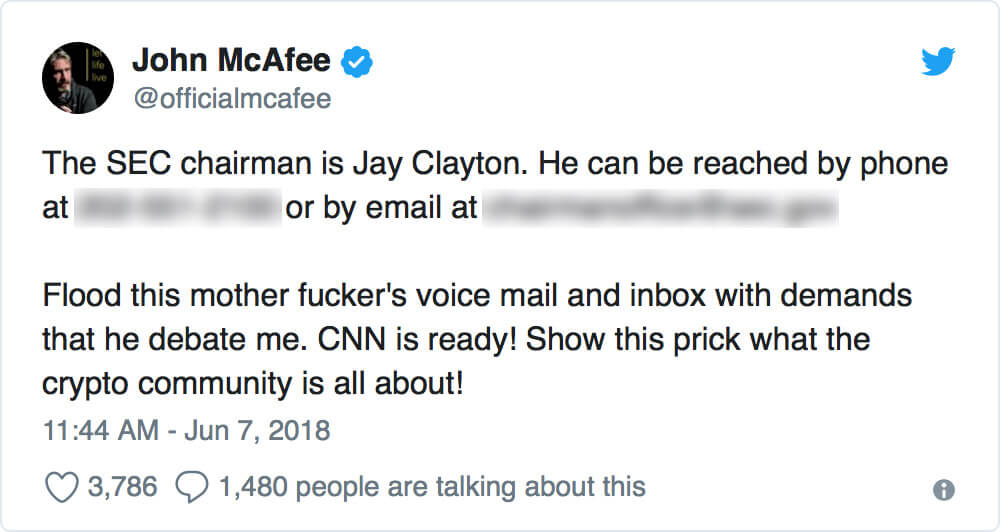The image size is (1000, 532).
Task: Click the blue verified badge
Action: pos(358,62)
